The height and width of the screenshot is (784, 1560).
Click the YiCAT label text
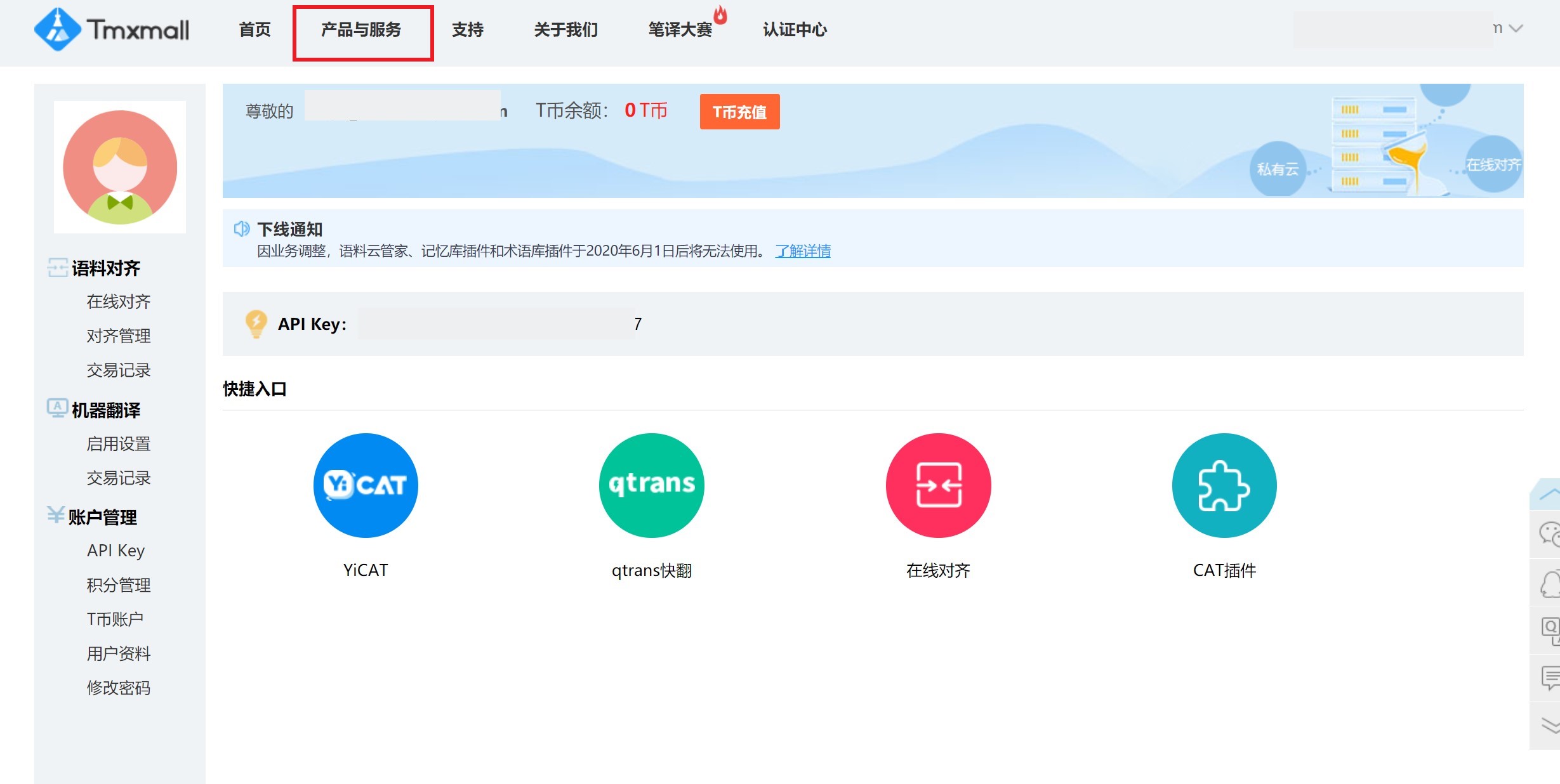[x=366, y=570]
